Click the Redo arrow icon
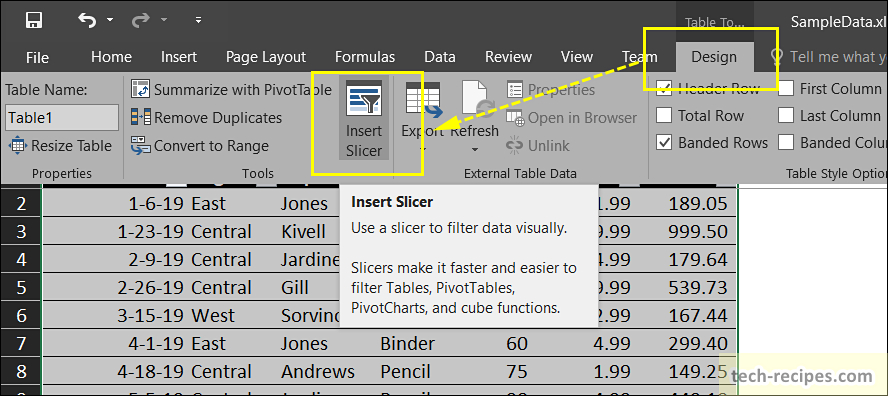888x396 pixels. pyautogui.click(x=140, y=20)
